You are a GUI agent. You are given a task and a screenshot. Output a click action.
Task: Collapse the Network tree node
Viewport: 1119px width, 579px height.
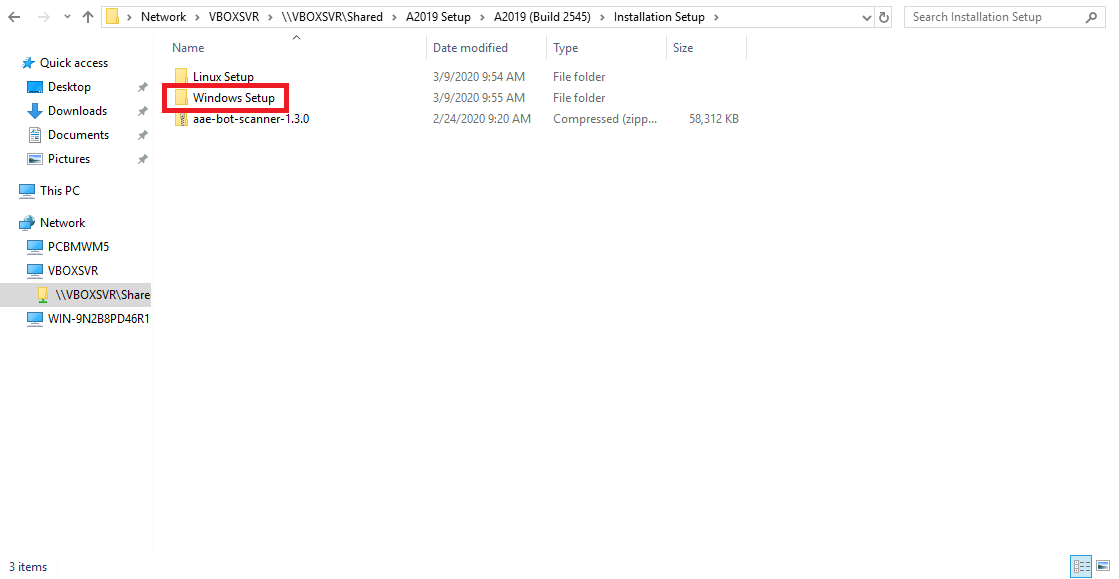[11, 223]
